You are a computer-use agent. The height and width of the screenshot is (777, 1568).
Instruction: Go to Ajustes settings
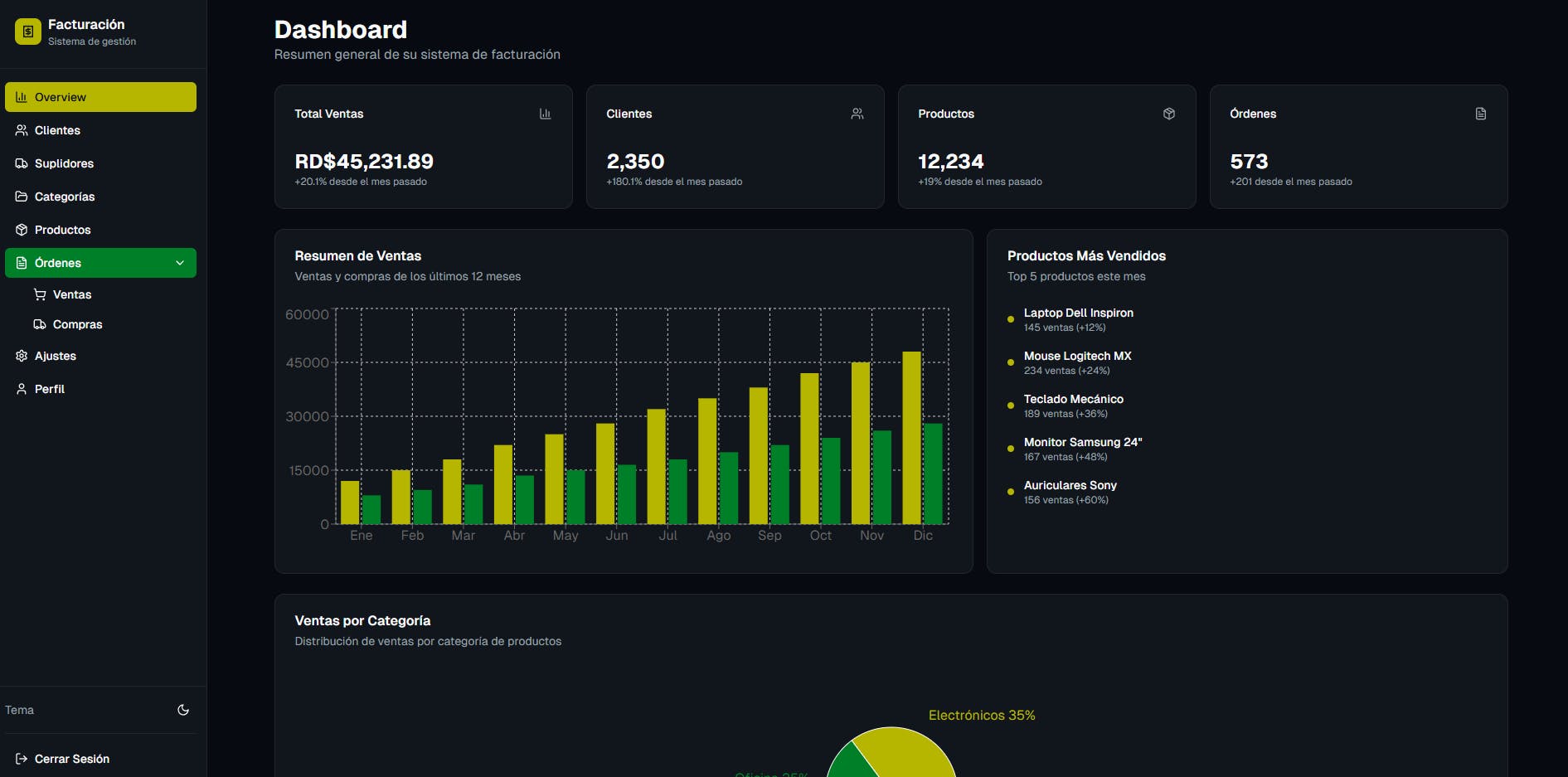point(100,356)
